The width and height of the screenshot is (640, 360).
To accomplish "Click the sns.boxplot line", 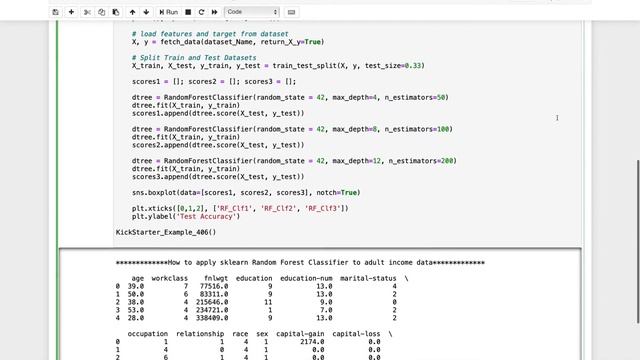I will (246, 193).
